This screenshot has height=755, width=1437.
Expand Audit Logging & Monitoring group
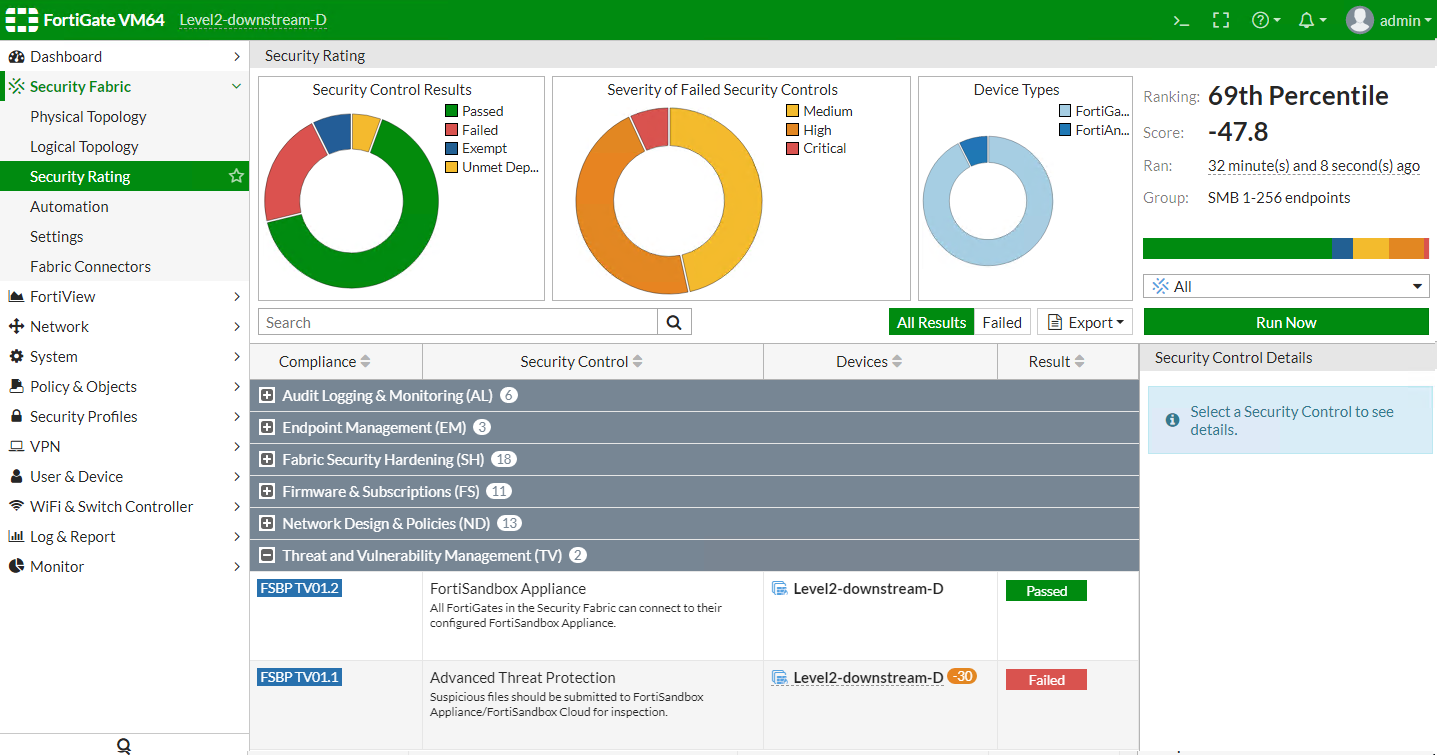click(x=267, y=396)
